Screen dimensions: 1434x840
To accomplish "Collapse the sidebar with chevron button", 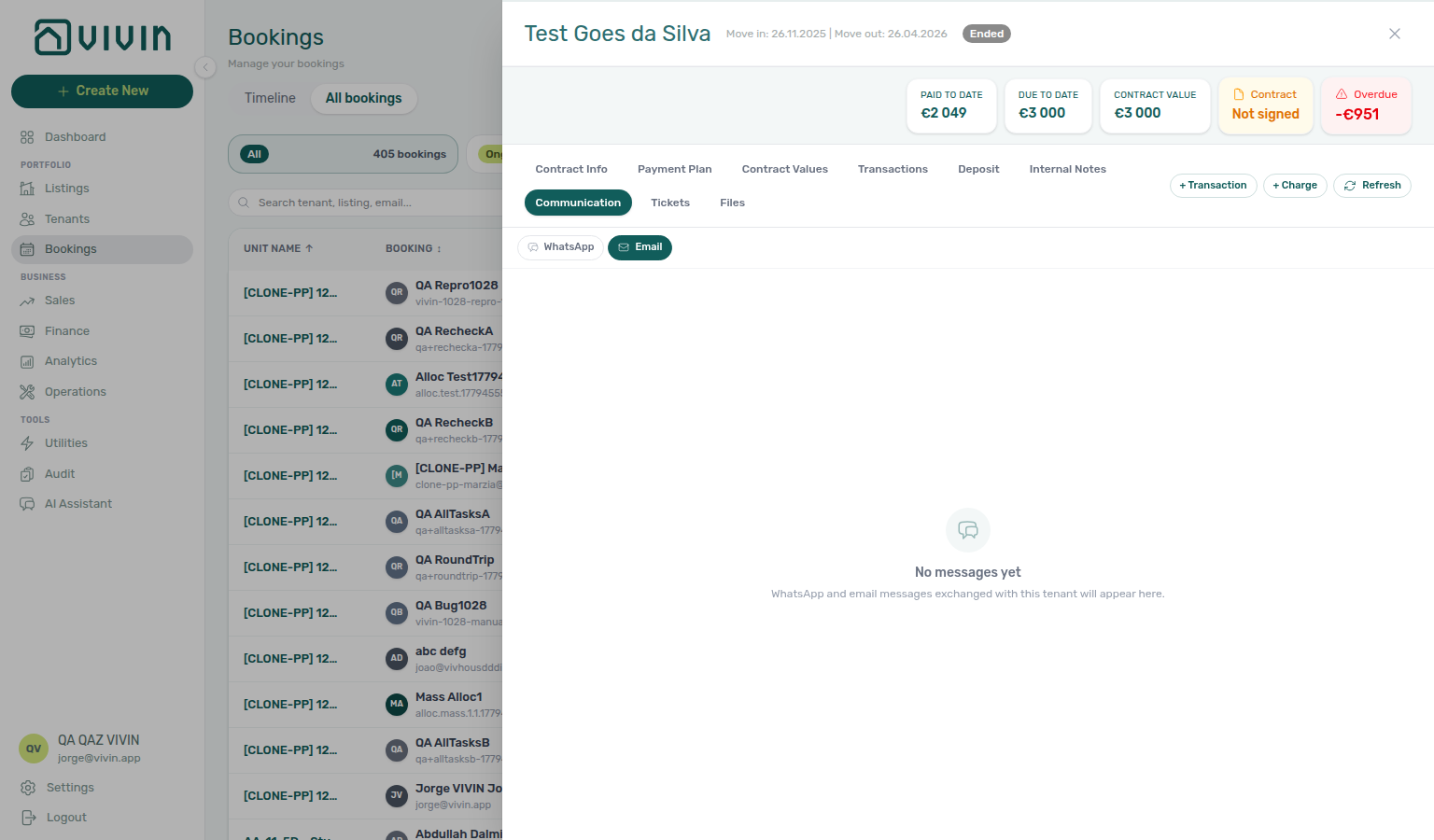I will (x=205, y=67).
